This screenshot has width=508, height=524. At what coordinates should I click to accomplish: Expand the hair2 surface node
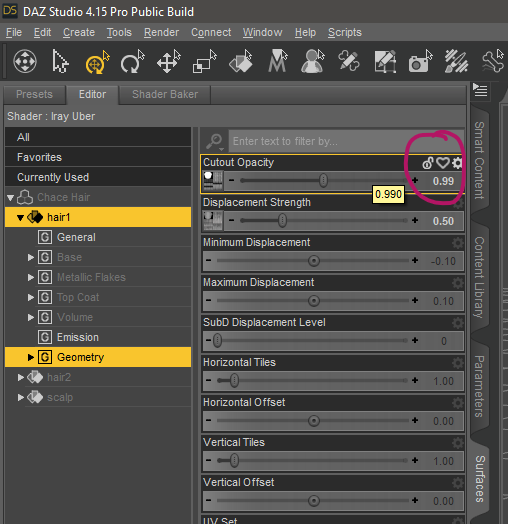[x=21, y=378]
